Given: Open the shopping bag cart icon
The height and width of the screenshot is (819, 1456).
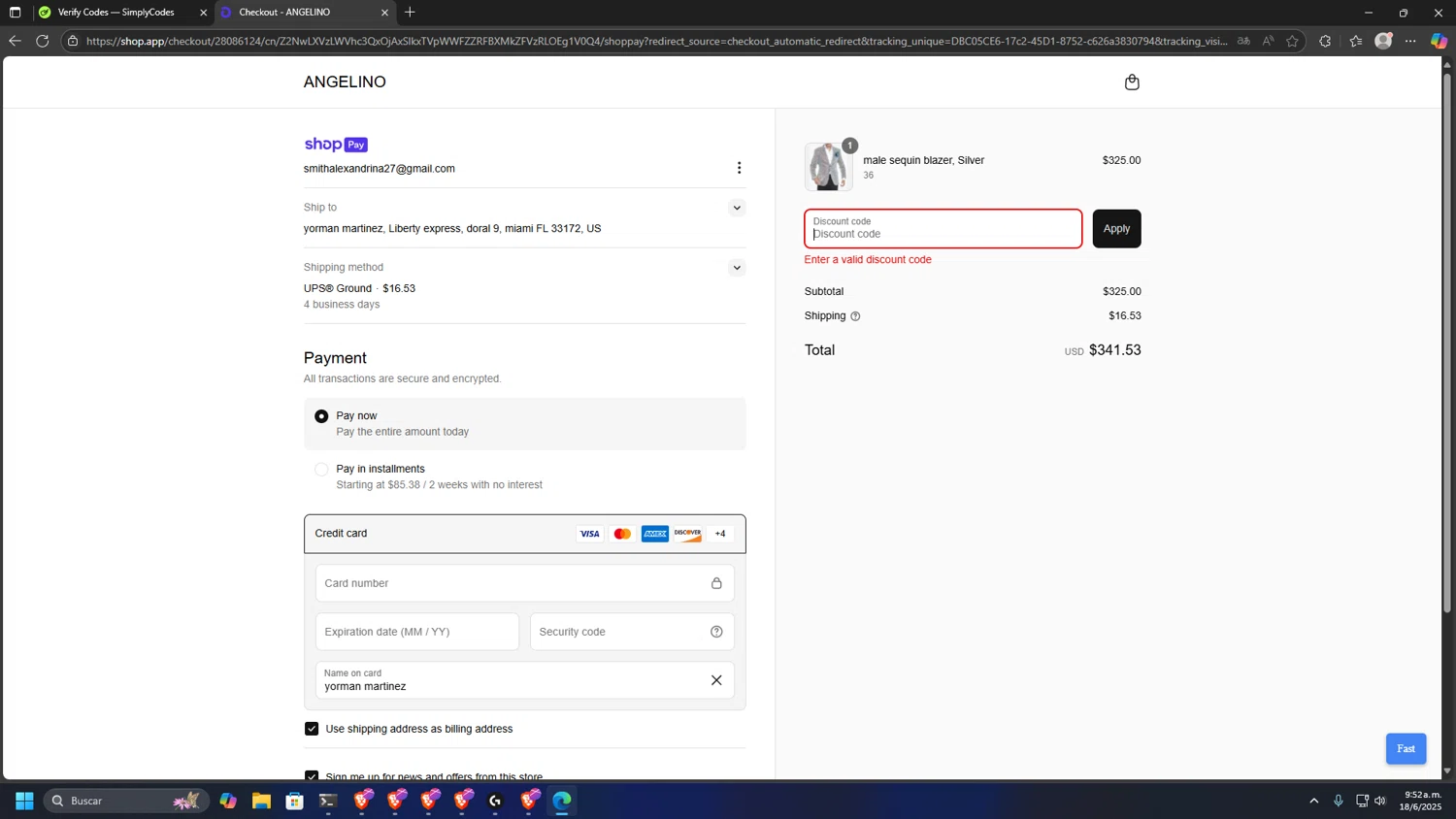Looking at the screenshot, I should pos(1132,82).
